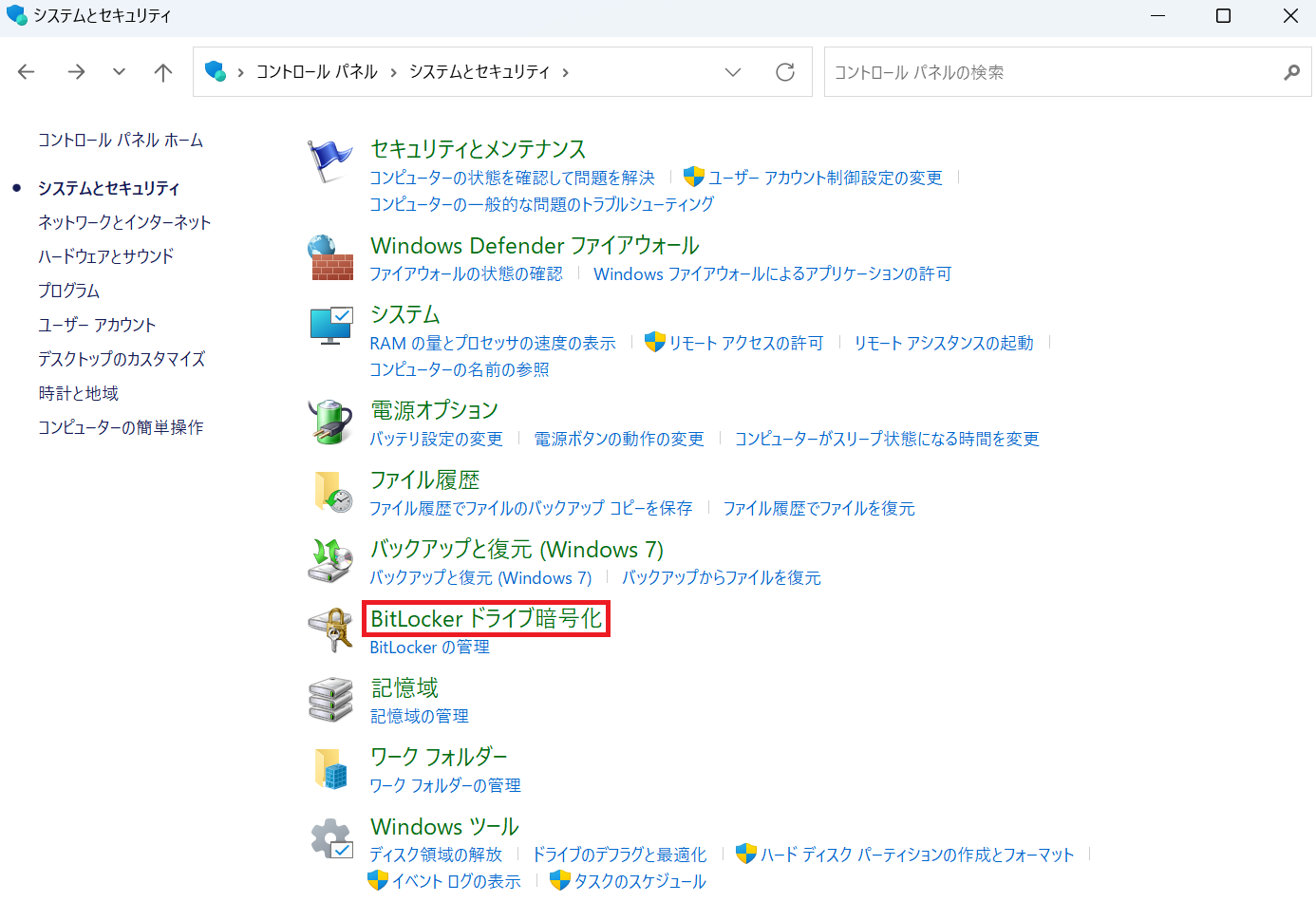Image resolution: width=1316 pixels, height=902 pixels.
Task: Open プログラム category in the sidebar
Action: 69,291
